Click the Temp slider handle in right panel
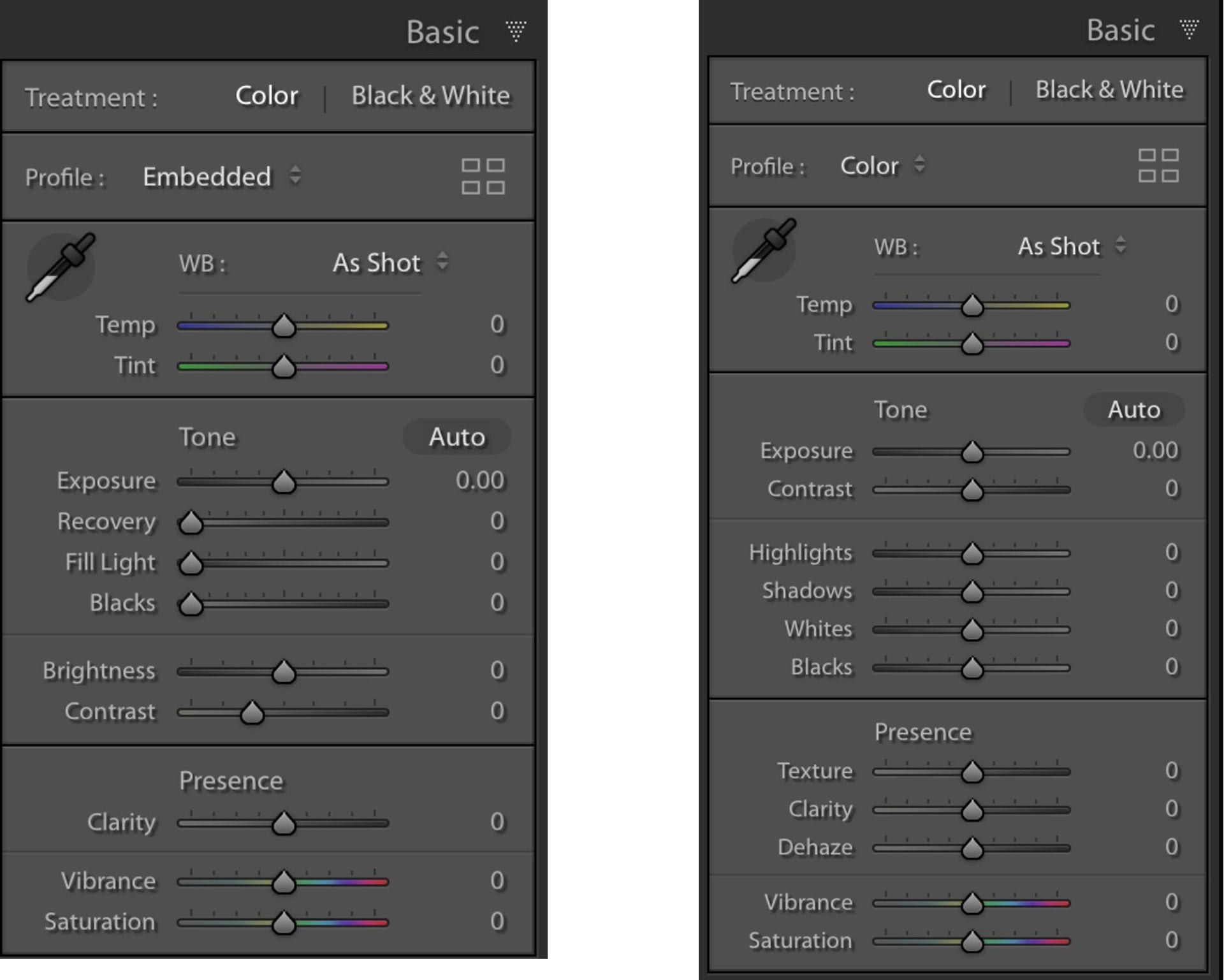Viewport: 1224px width, 980px height. pos(972,306)
